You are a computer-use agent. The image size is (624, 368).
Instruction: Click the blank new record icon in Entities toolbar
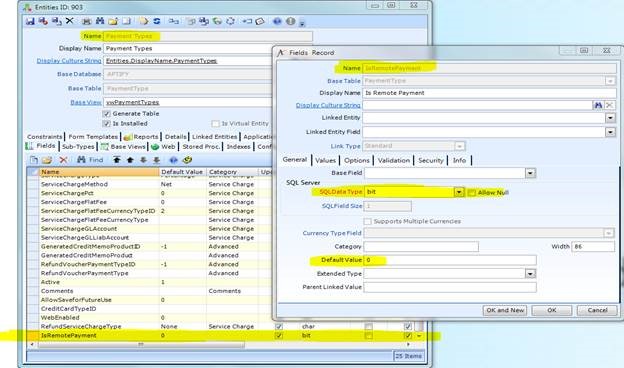tap(126, 21)
